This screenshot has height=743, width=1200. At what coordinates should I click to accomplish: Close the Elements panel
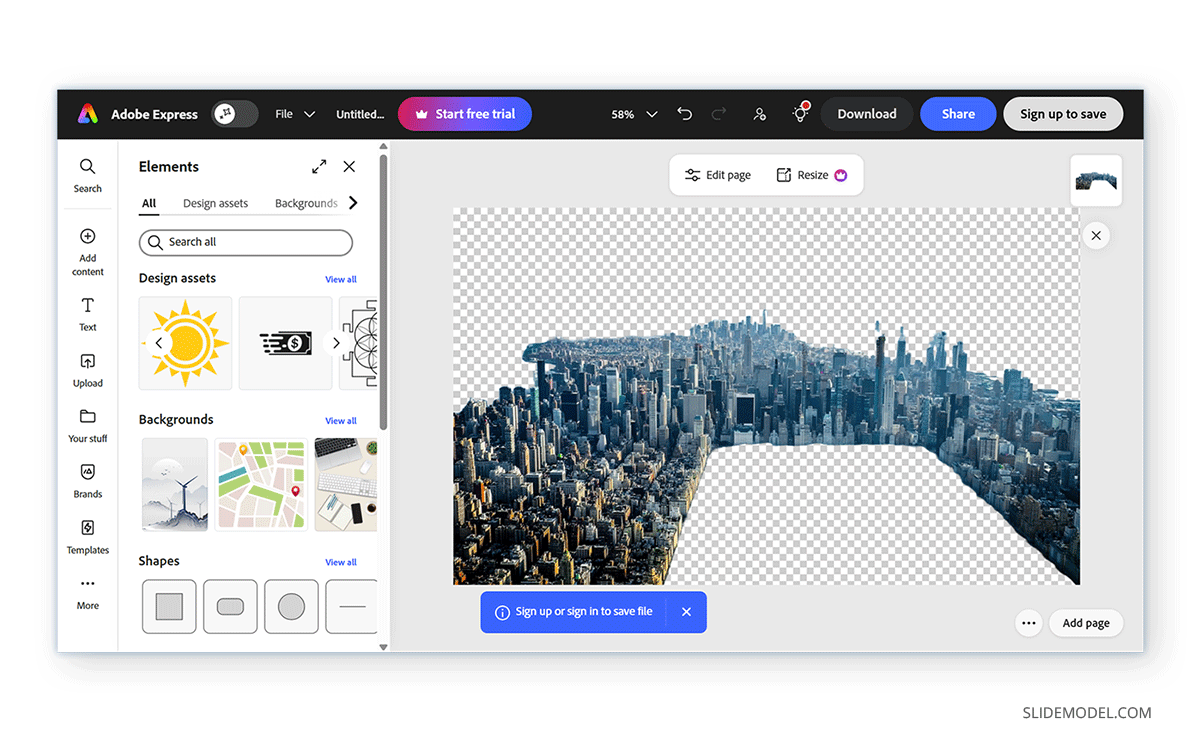349,167
